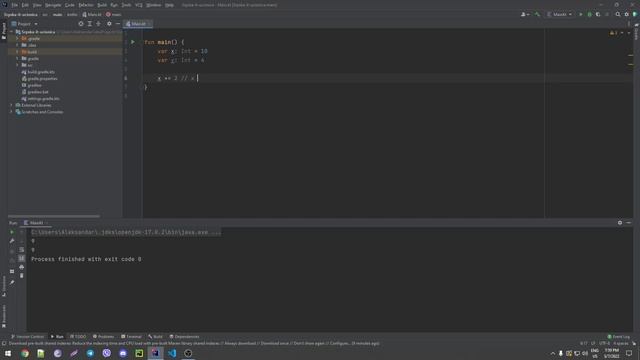Open the TODO tool window
Viewport: 640px width, 360px height.
[78, 336]
